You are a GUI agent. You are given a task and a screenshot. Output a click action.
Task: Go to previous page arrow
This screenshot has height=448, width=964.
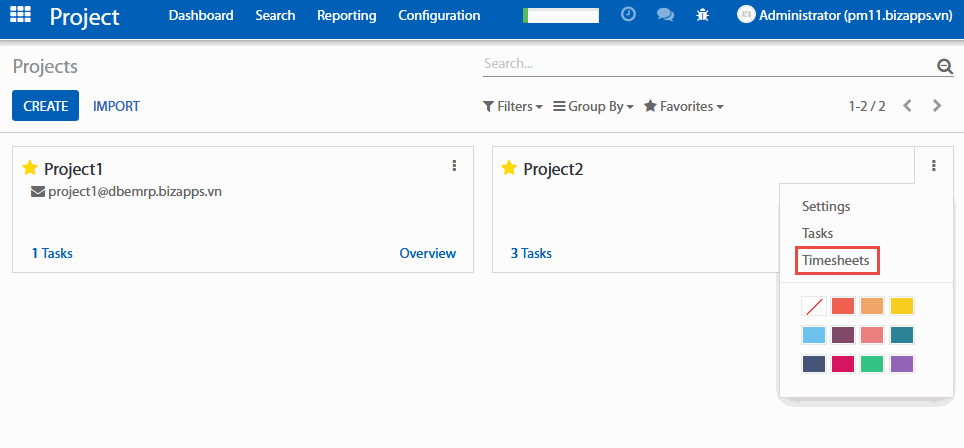908,106
